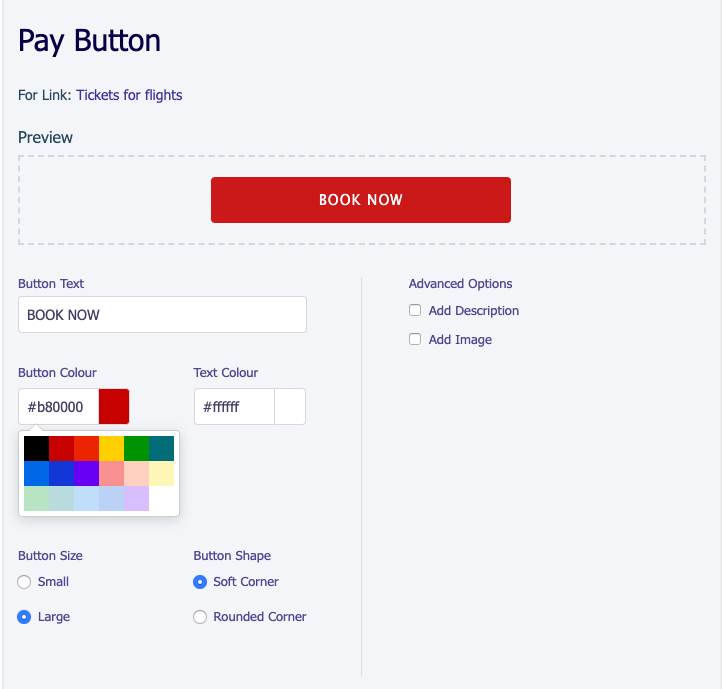Viewport: 723px width, 689px height.
Task: Tick the Add Image checkbox
Action: [415, 340]
